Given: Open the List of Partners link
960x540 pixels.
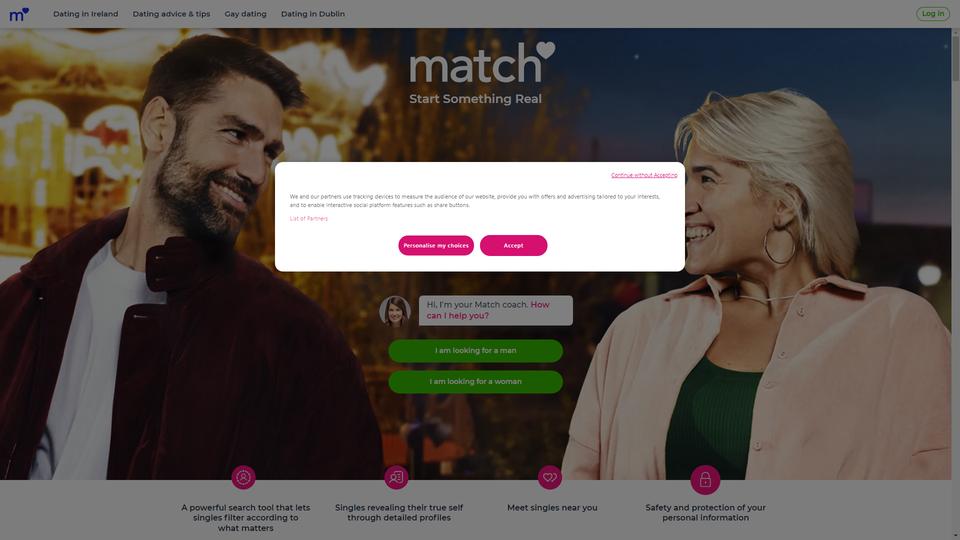Looking at the screenshot, I should click(x=309, y=219).
